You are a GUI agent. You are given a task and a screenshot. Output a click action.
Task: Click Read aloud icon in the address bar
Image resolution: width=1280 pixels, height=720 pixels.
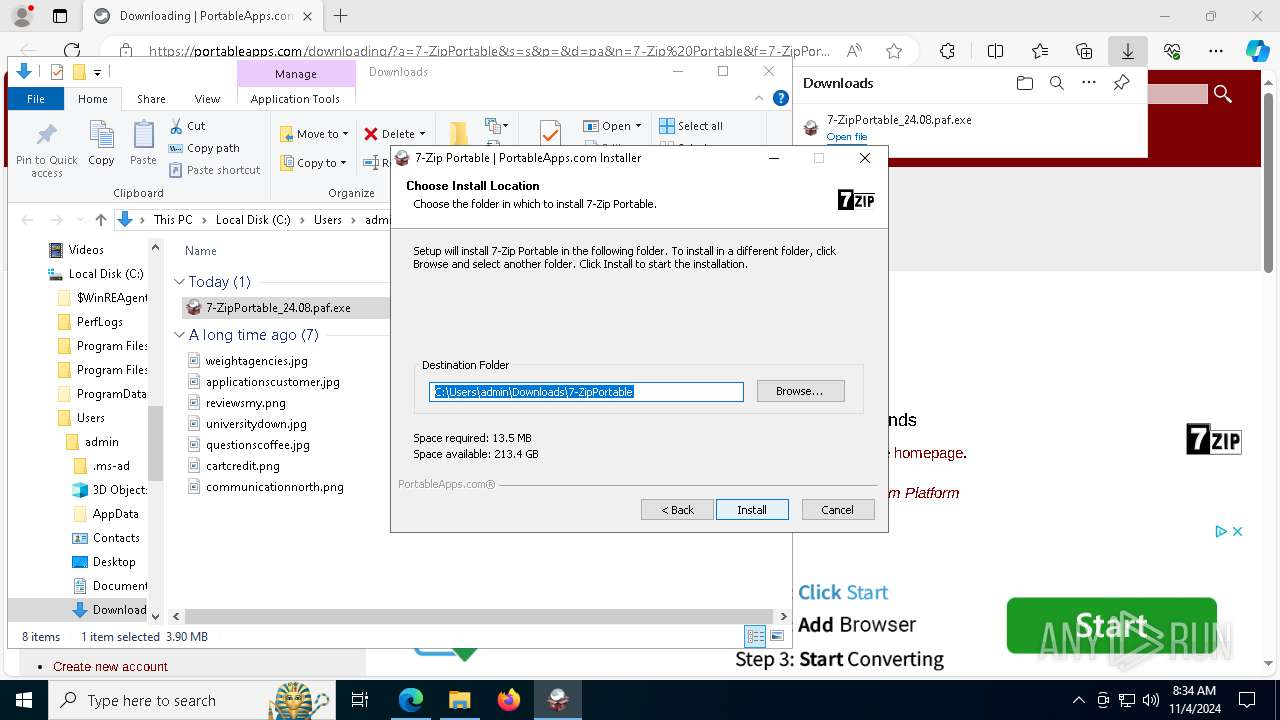click(854, 51)
